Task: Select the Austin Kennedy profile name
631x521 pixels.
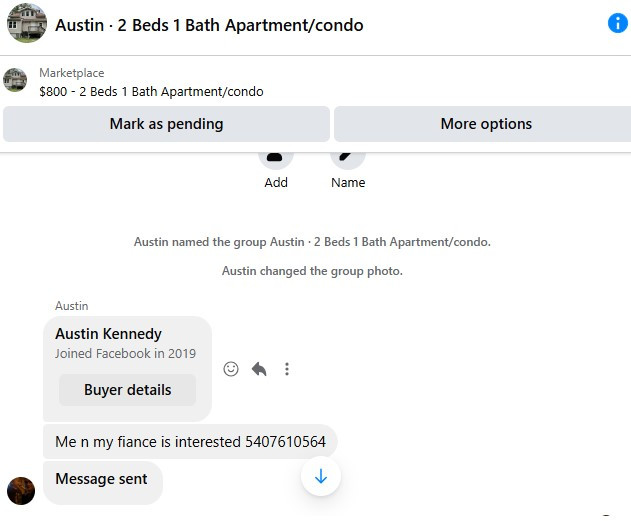Action: pyautogui.click(x=108, y=334)
